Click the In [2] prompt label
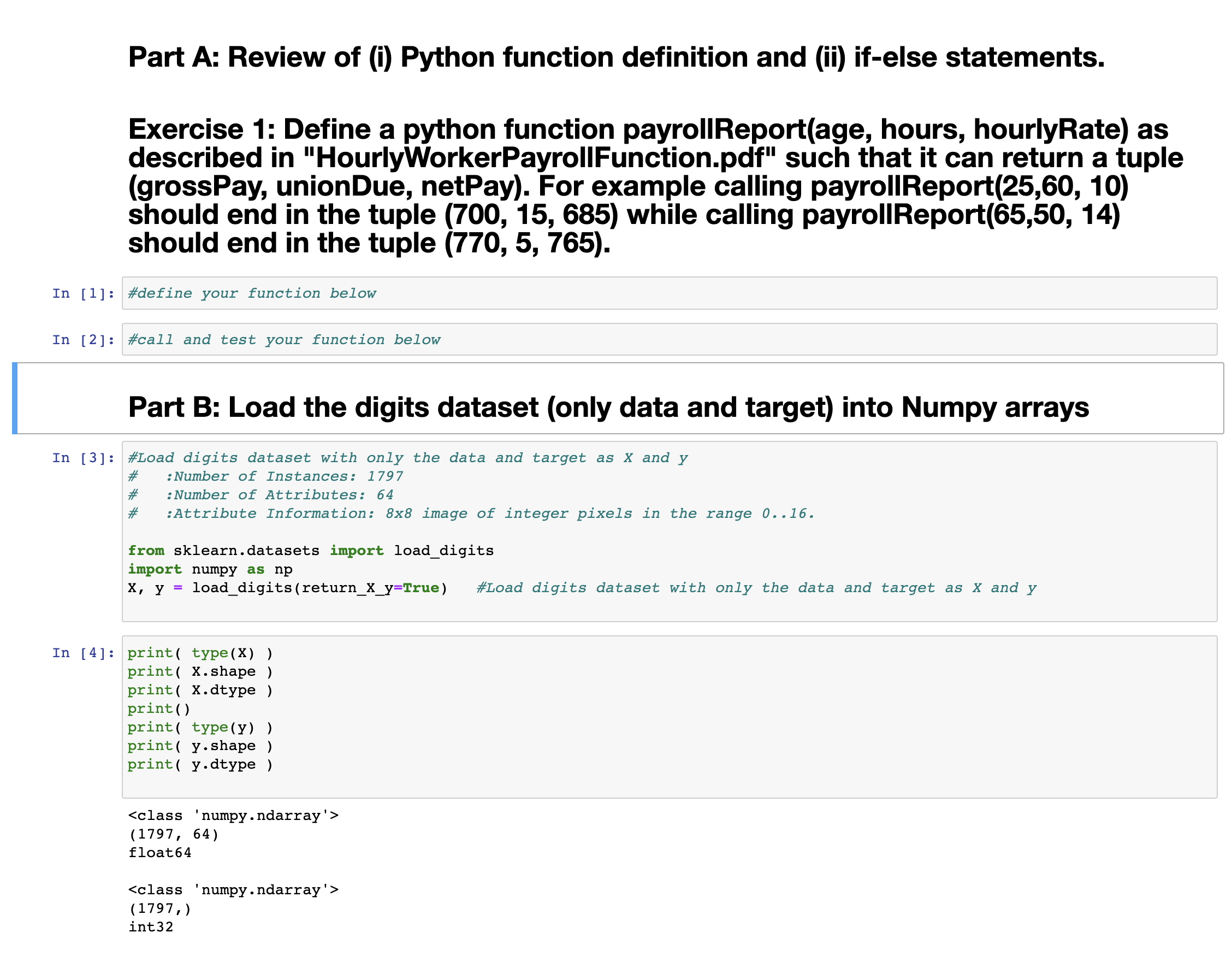Screen dimensions: 1232x956 [x=84, y=340]
